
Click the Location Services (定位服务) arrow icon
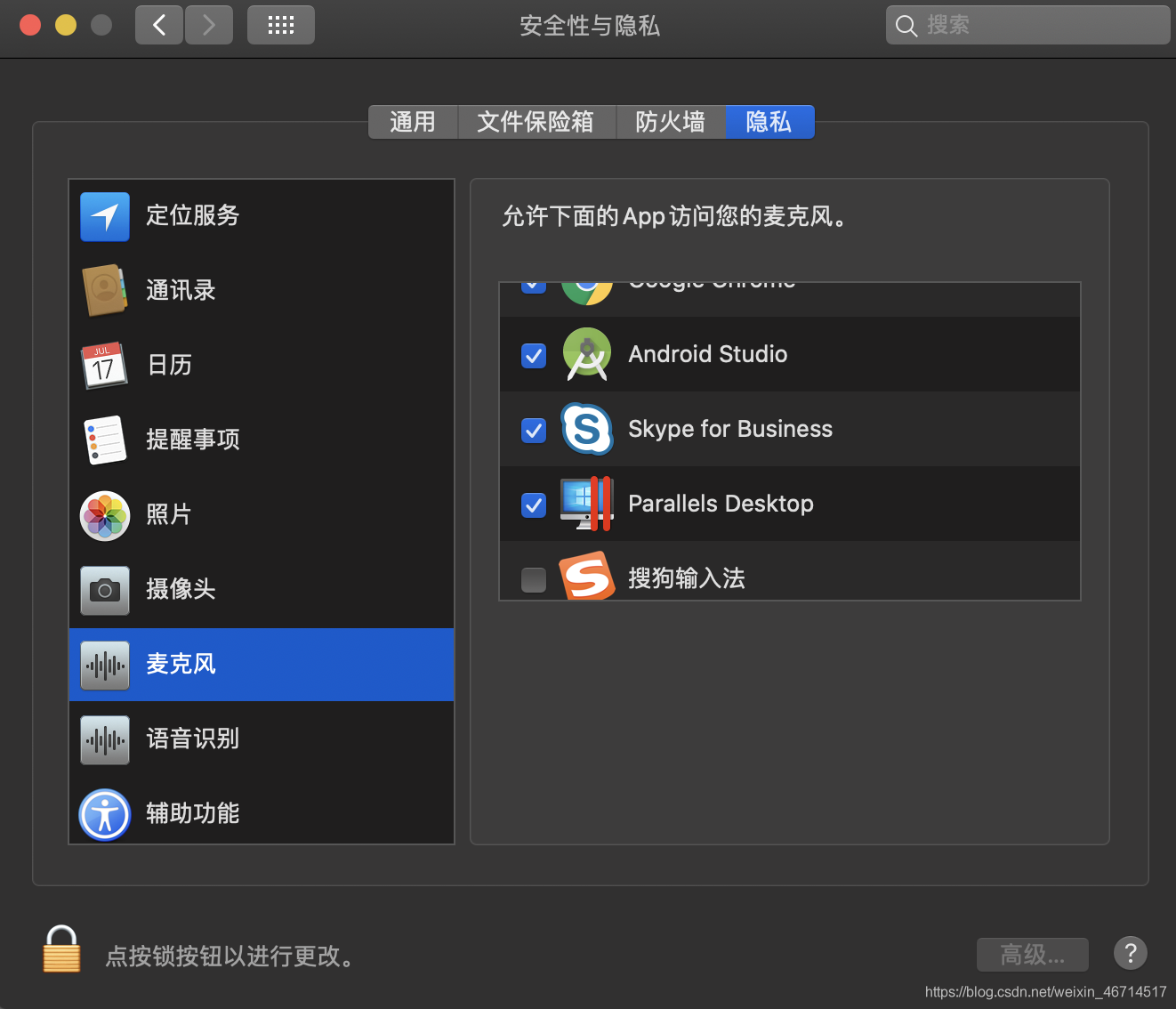click(105, 216)
